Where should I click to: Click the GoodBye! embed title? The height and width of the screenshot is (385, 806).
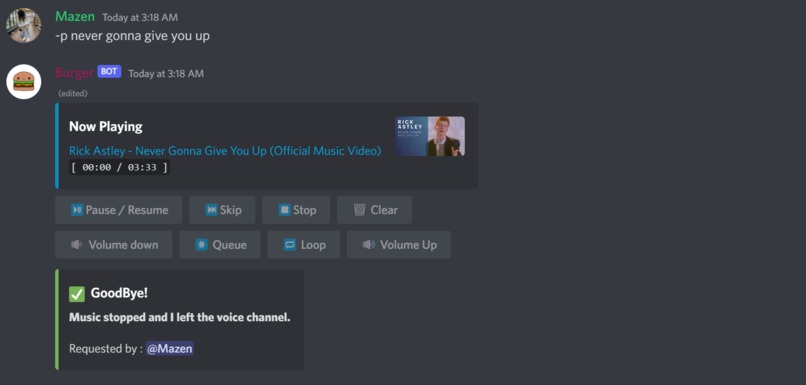pos(119,293)
